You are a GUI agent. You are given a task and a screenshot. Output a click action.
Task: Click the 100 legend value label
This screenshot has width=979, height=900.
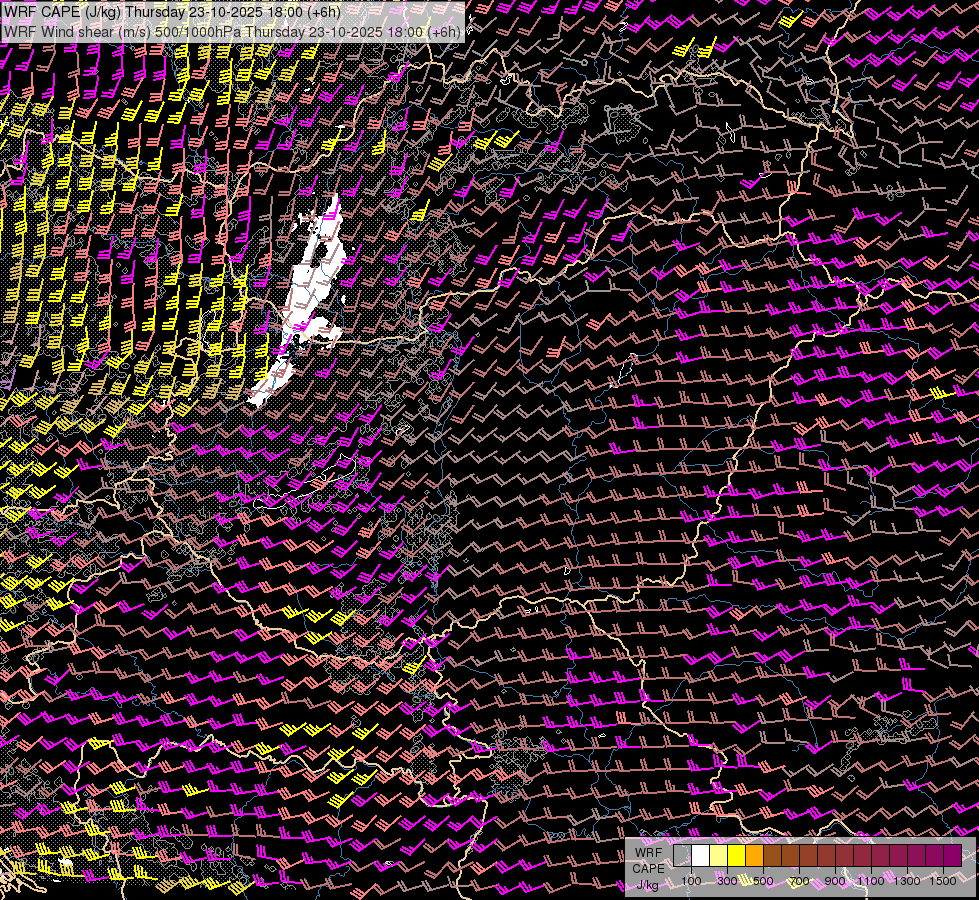[x=691, y=881]
